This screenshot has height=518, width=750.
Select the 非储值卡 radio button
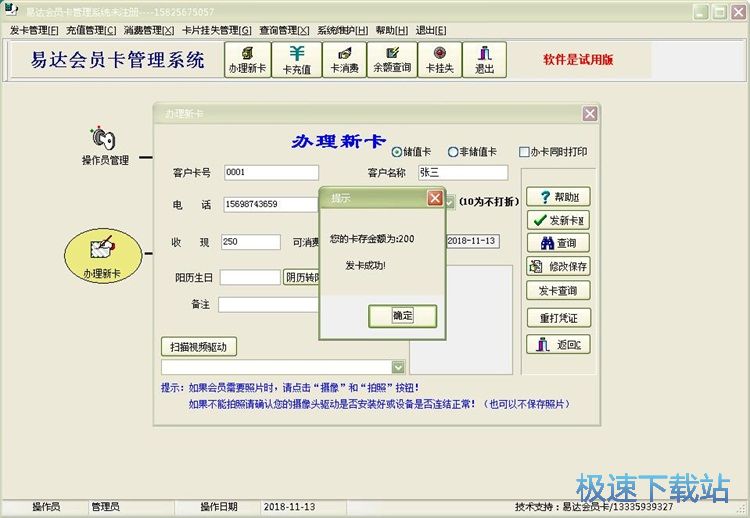[x=453, y=152]
